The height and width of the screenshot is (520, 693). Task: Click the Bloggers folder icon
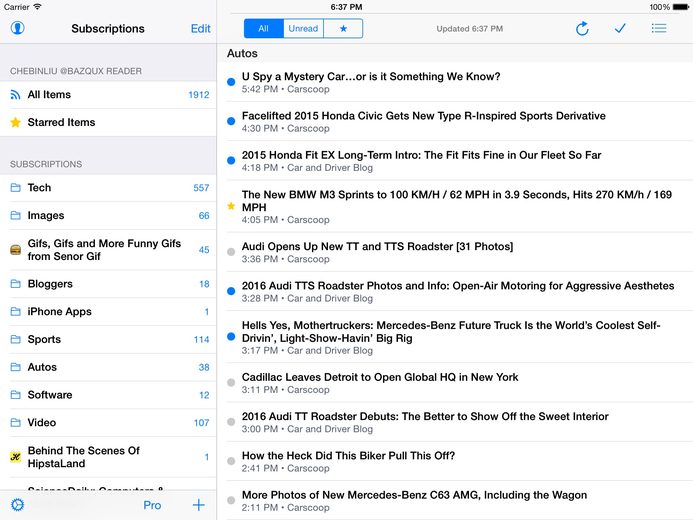tap(15, 284)
